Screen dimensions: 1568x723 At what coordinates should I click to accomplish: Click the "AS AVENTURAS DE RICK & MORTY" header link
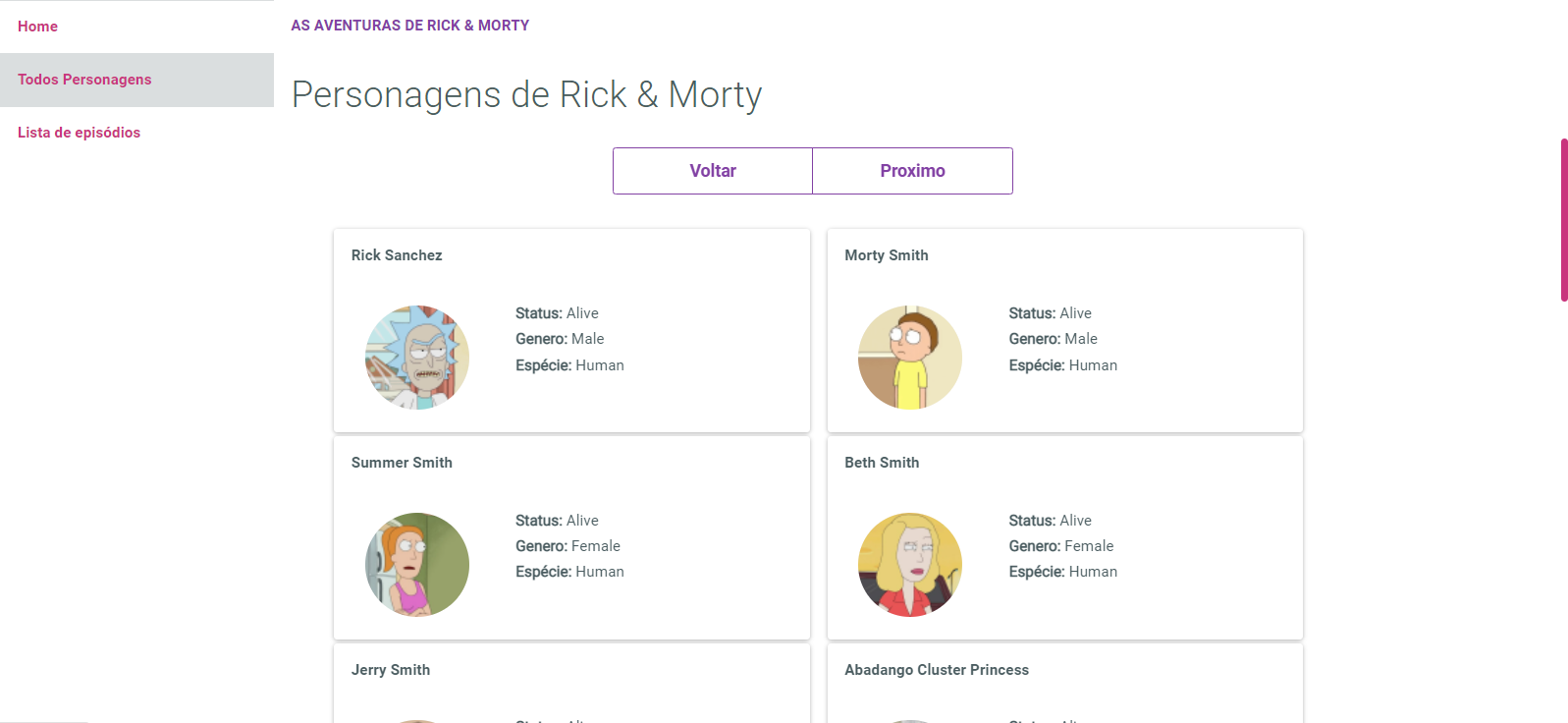[410, 25]
